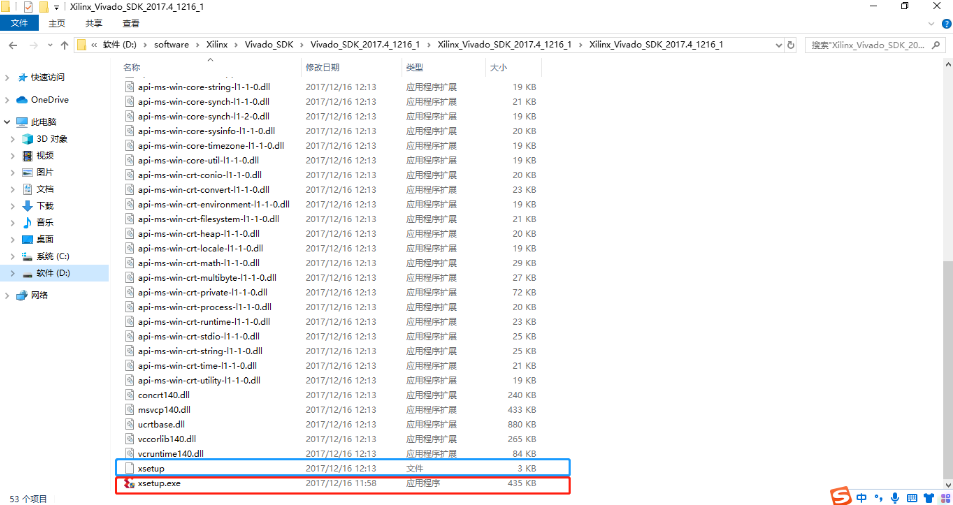
Task: Click the Sogou microphone voice input icon
Action: [895, 498]
